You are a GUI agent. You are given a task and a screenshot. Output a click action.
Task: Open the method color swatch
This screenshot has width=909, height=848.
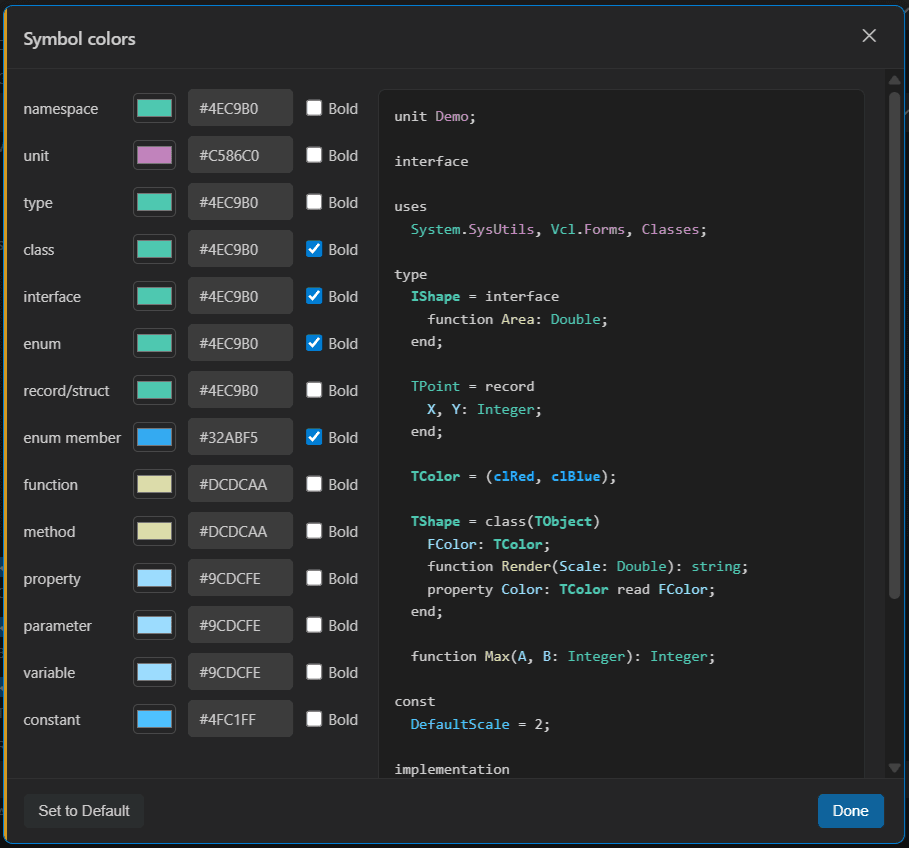(154, 531)
